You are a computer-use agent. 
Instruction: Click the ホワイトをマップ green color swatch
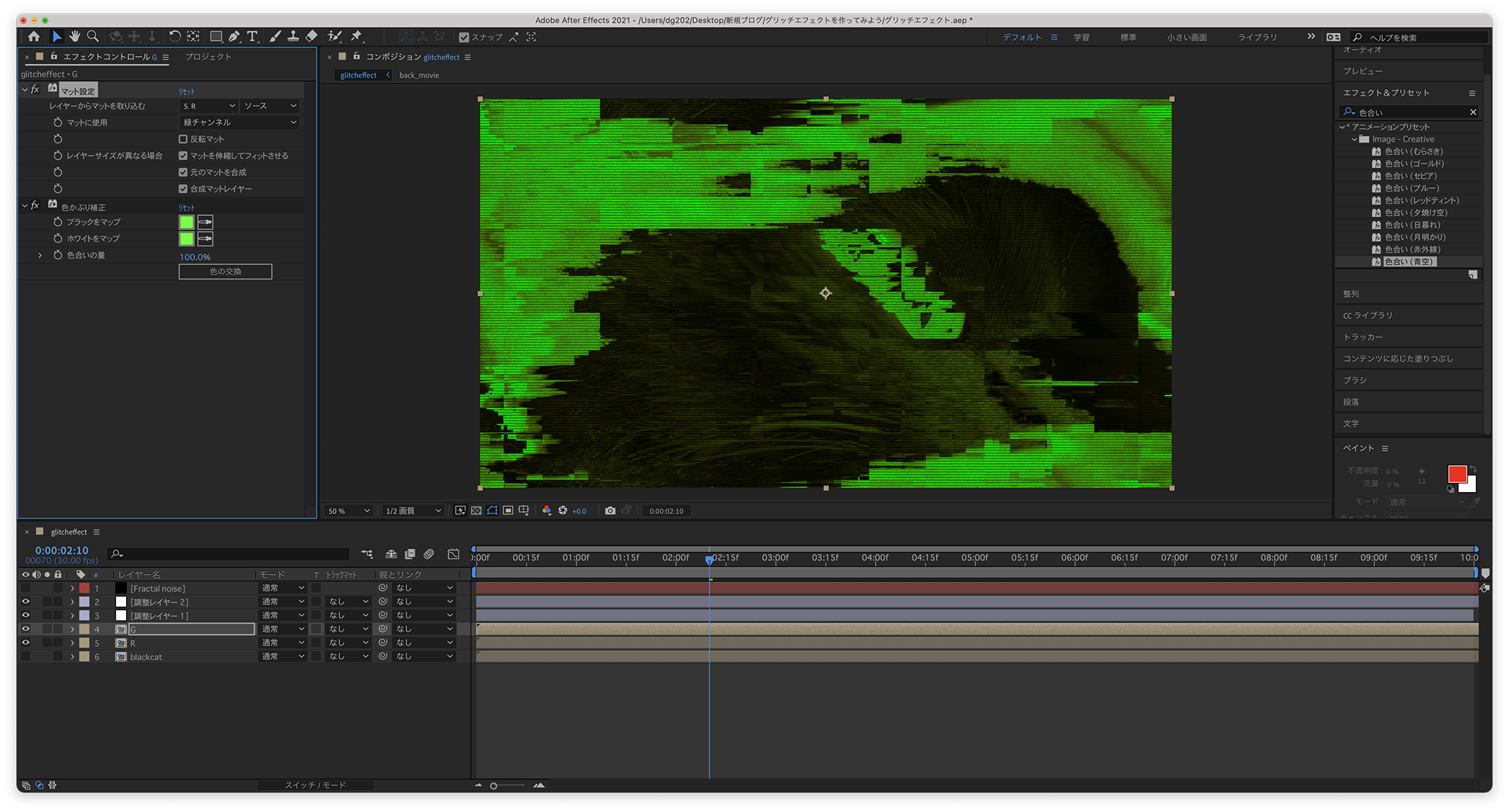point(187,238)
